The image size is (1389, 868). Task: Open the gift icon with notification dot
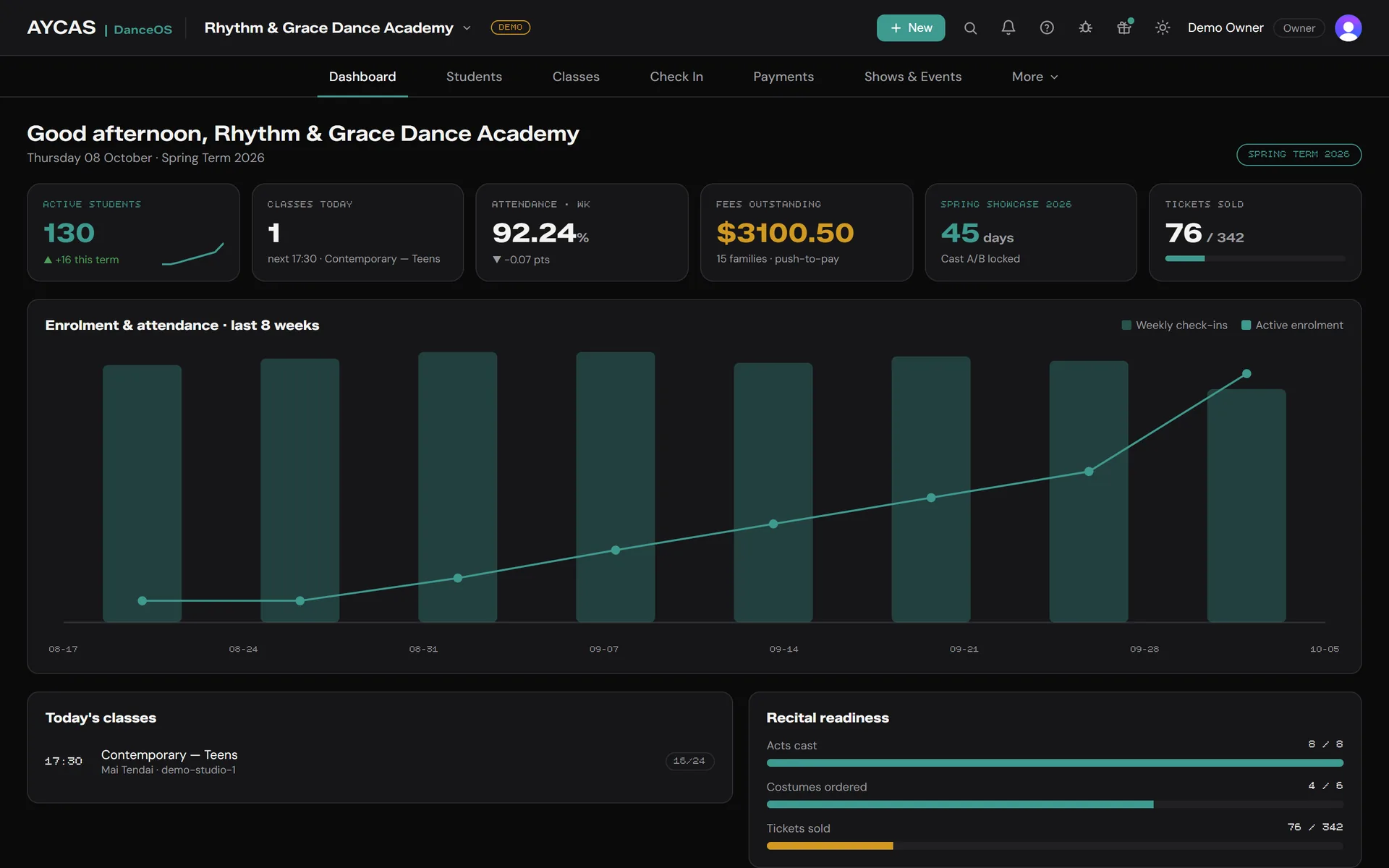tap(1123, 28)
